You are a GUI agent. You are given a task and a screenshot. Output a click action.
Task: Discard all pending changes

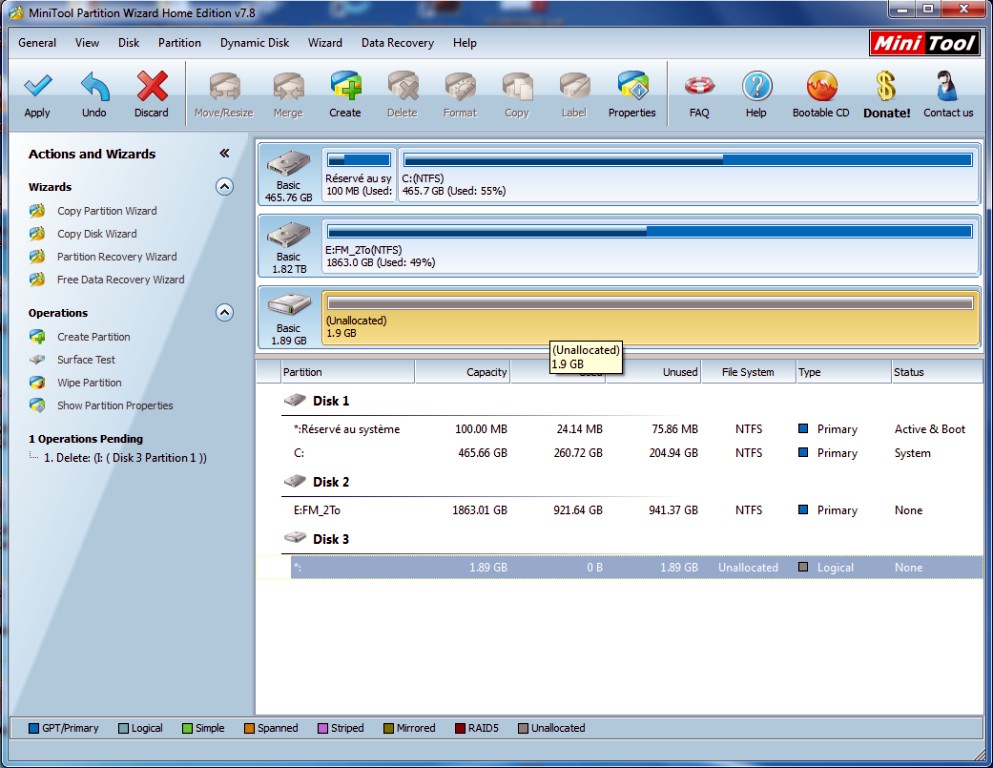(152, 87)
